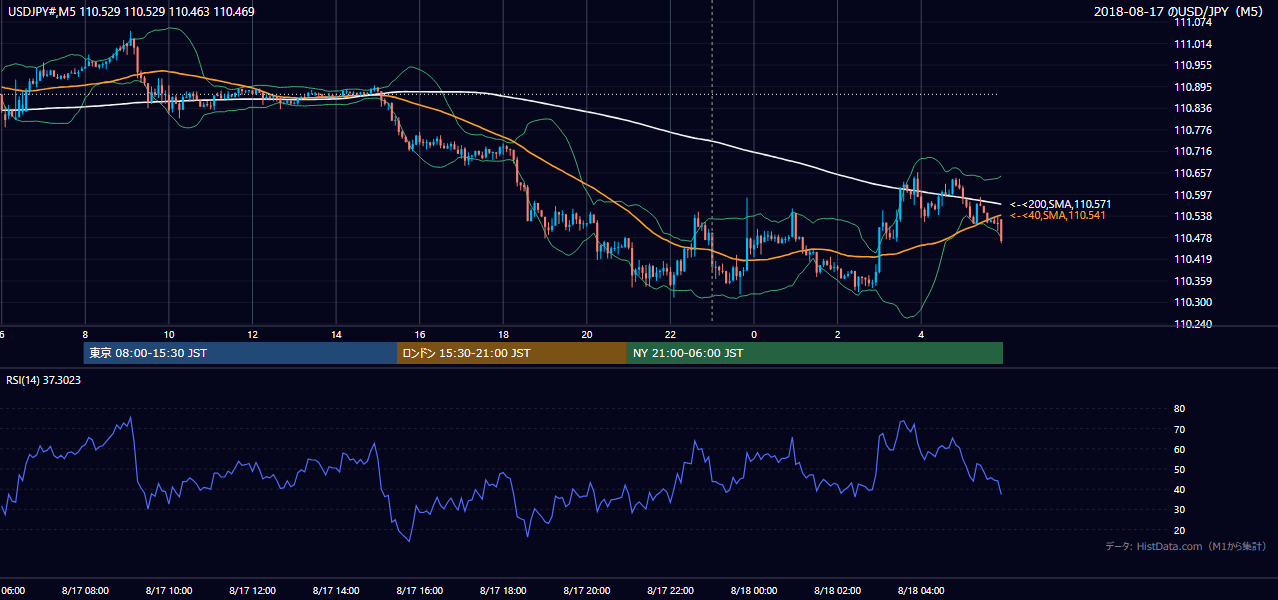
Task: Click the 8/17 08:00 time axis label
Action: pos(85,590)
